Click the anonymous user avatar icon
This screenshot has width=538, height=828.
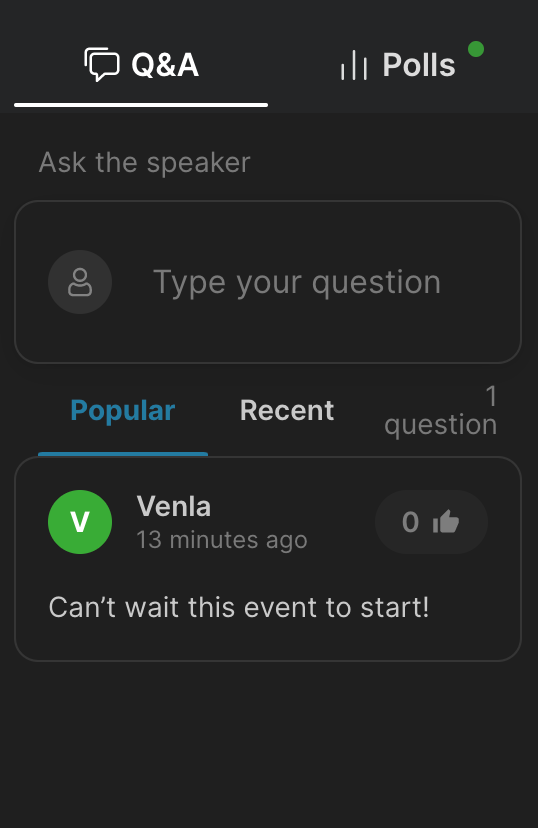tap(80, 282)
